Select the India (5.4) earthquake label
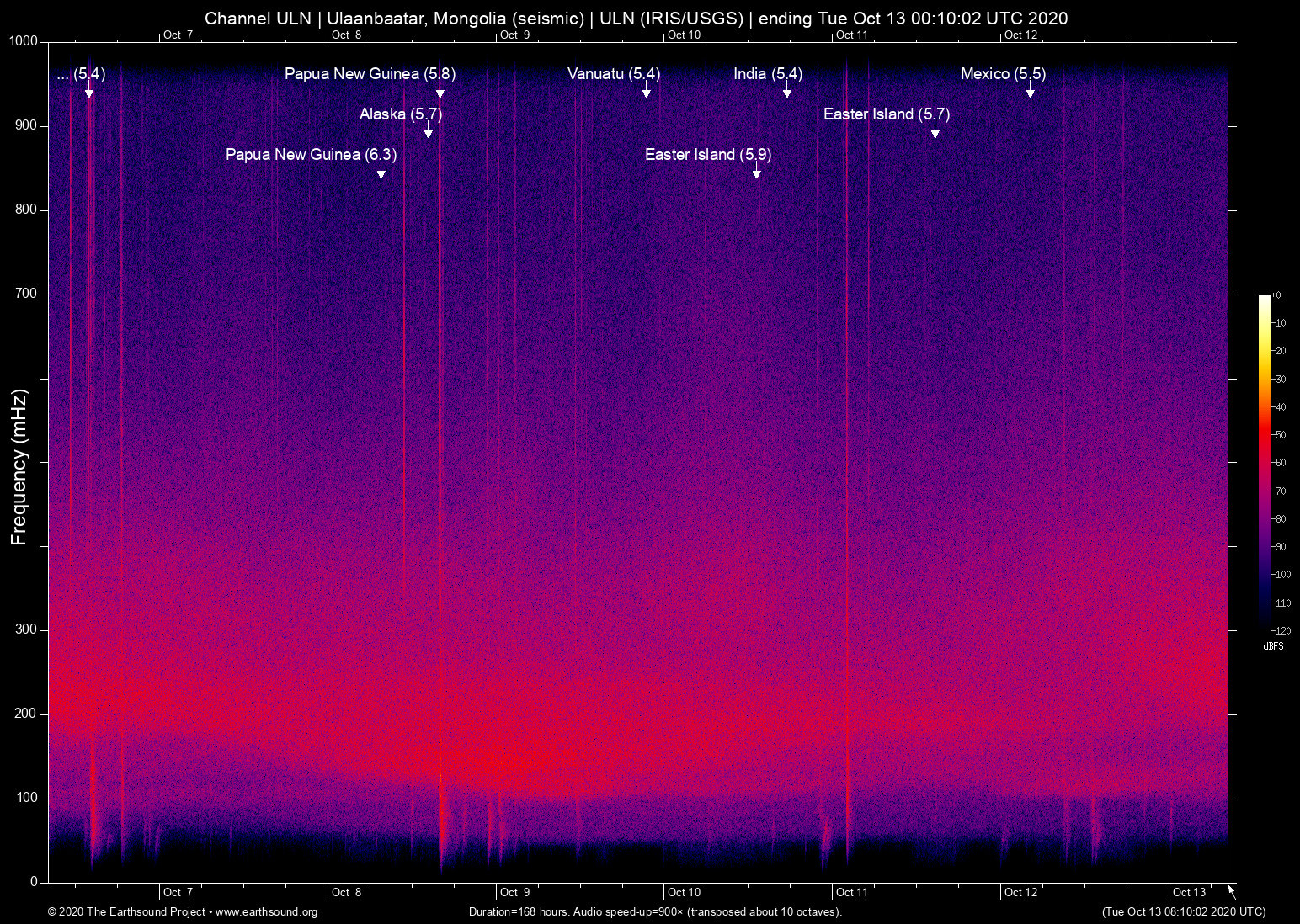Screen dimensions: 1300x924 768,74
